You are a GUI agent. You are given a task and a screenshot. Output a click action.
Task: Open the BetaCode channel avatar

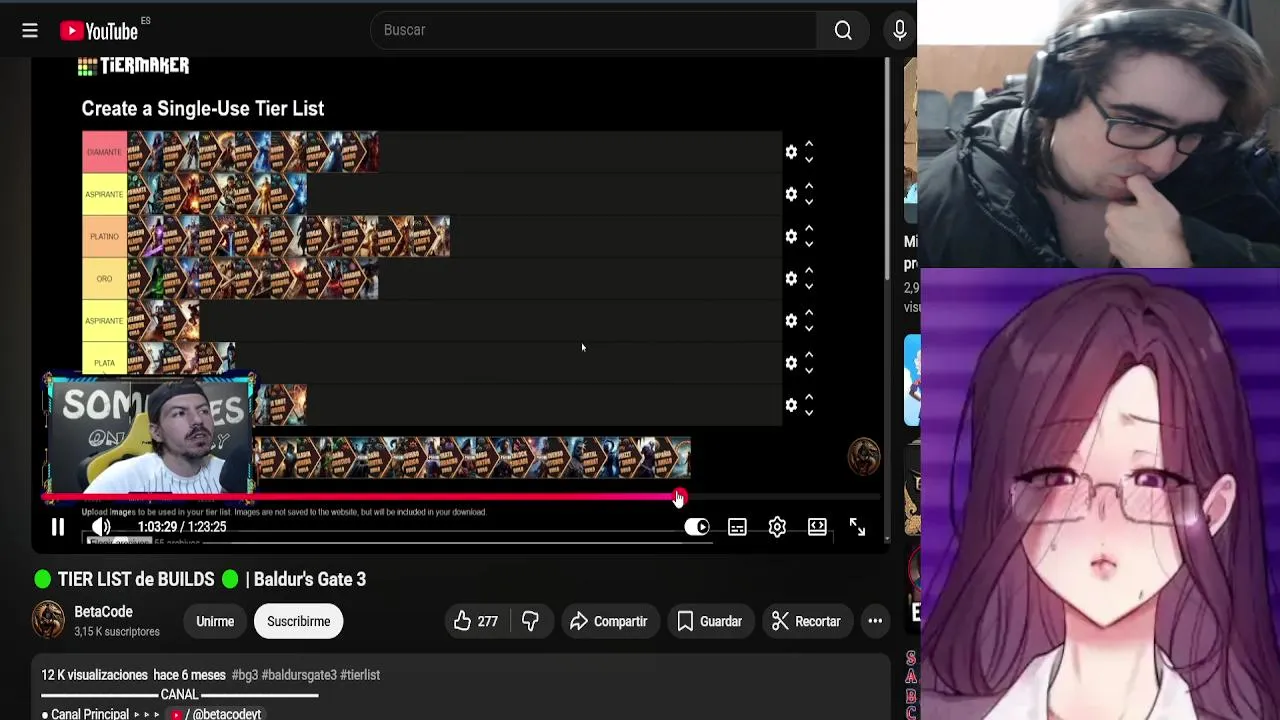point(48,620)
